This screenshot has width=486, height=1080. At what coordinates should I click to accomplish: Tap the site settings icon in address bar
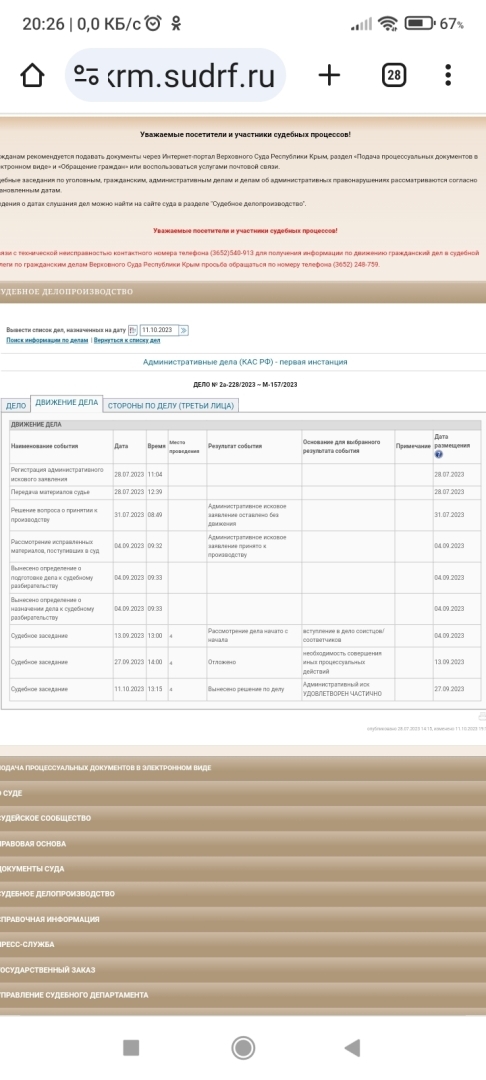[x=87, y=75]
